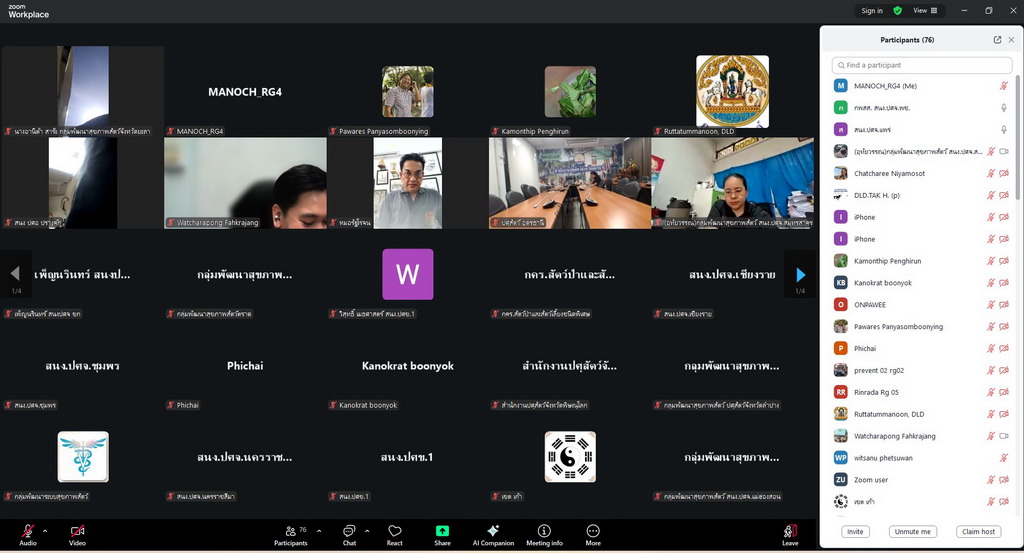Expand the chevron next to Chat

pyautogui.click(x=367, y=531)
